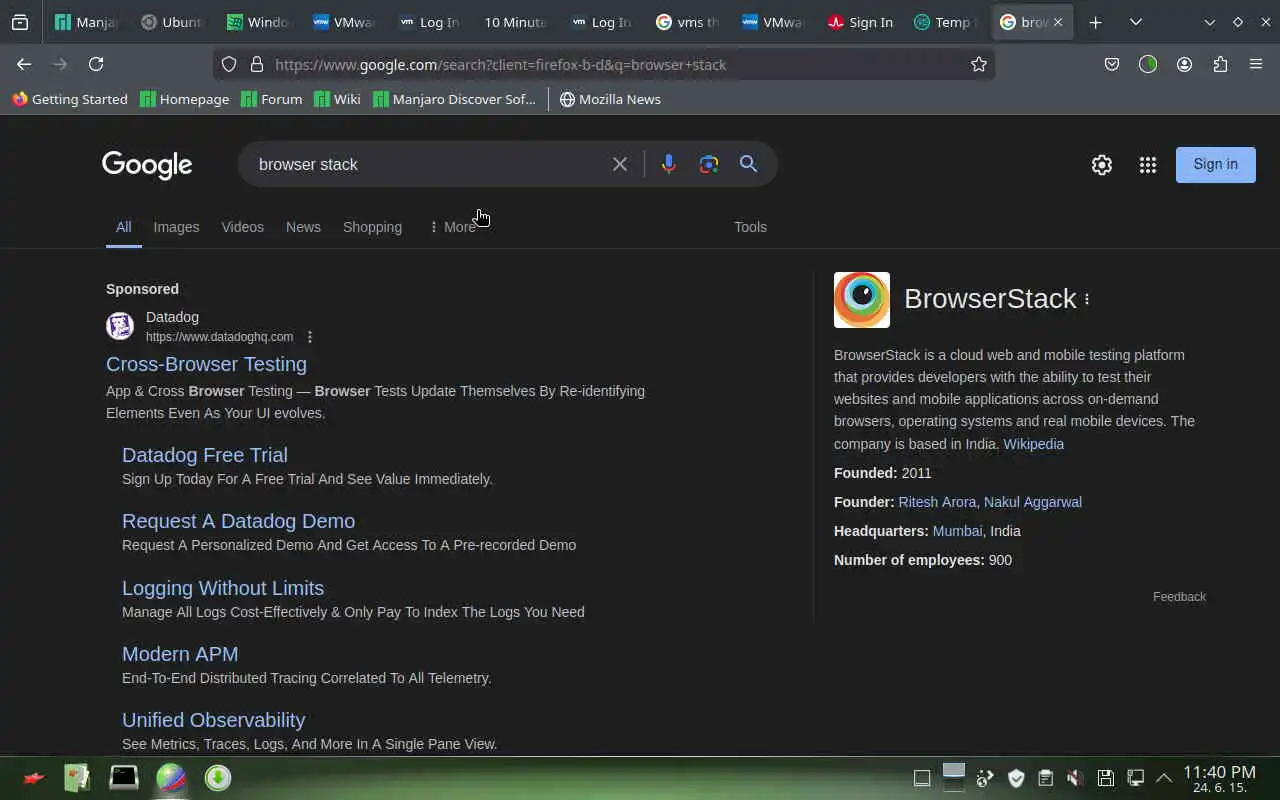1280x800 pixels.
Task: Open the Firefox hamburger menu
Action: pyautogui.click(x=1256, y=64)
